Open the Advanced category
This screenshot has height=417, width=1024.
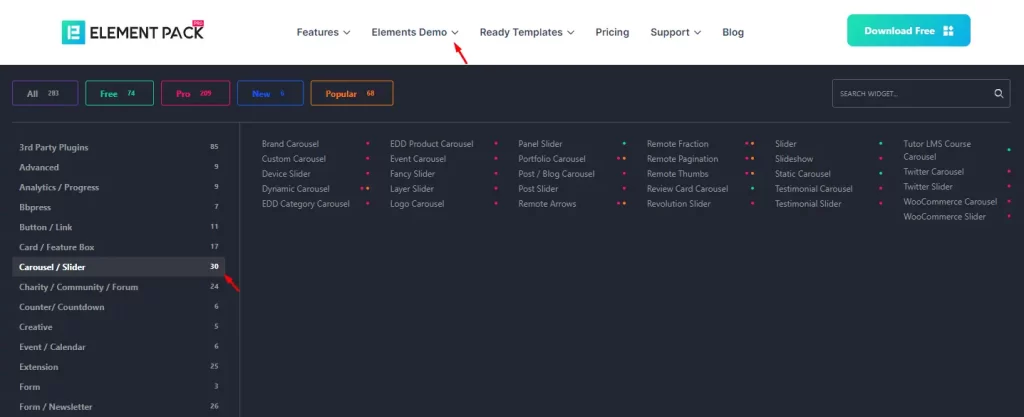pyautogui.click(x=118, y=167)
